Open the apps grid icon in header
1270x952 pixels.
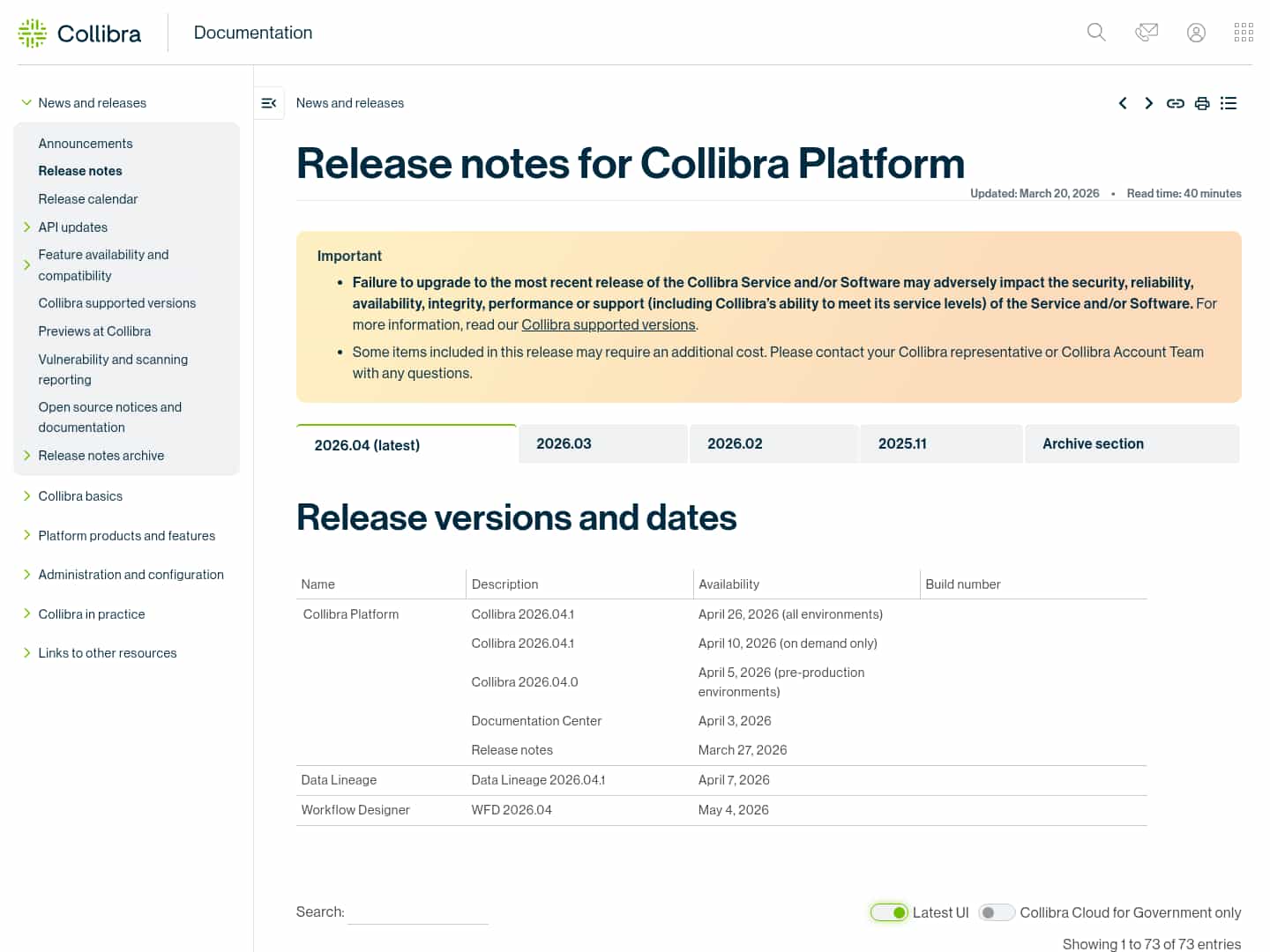[x=1244, y=33]
